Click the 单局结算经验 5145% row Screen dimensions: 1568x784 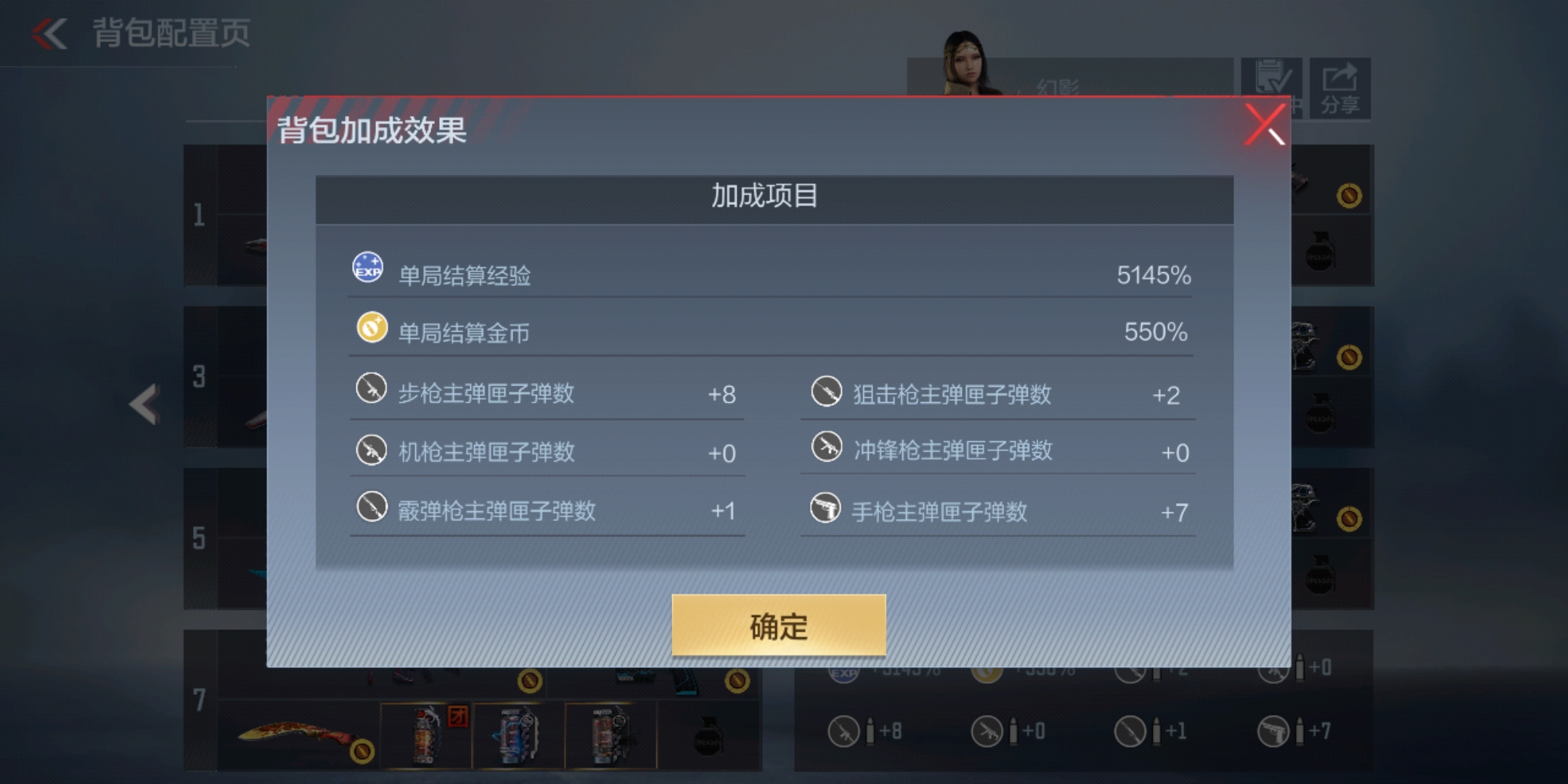(770, 274)
